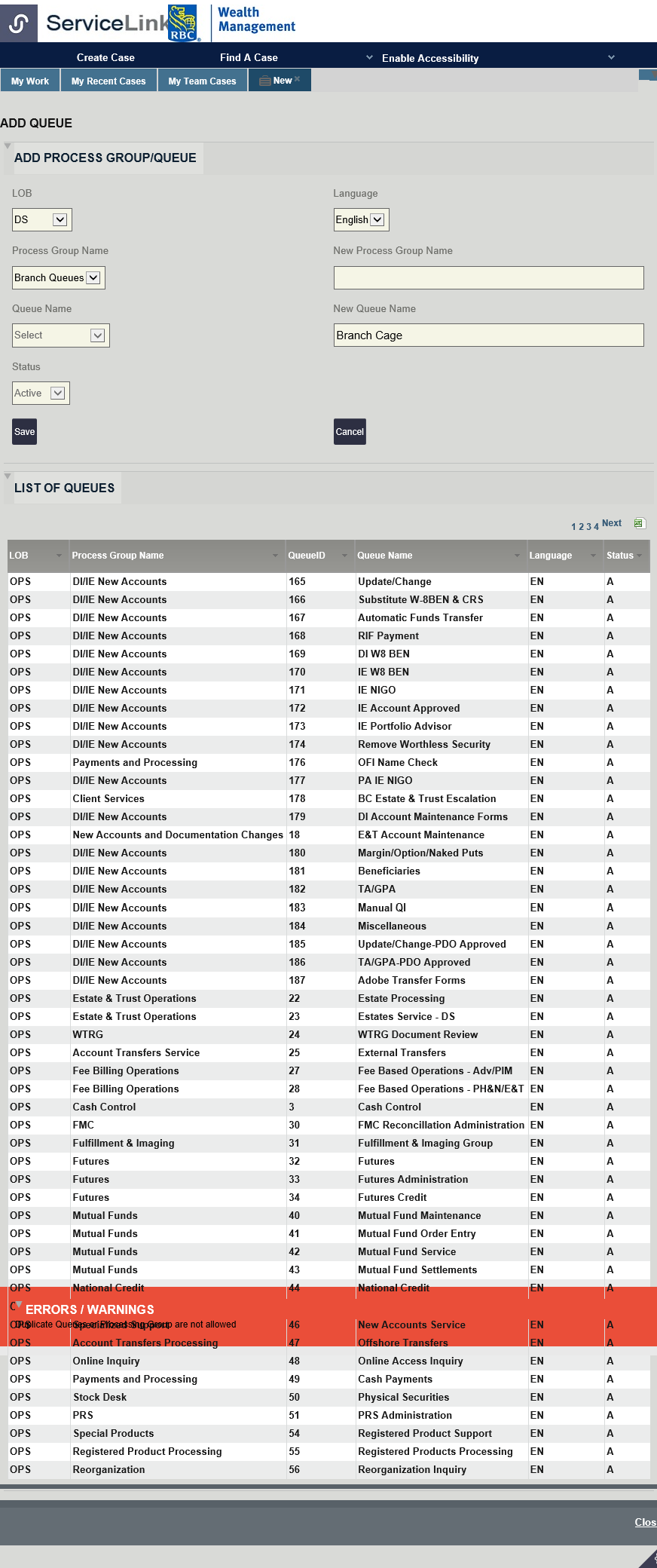The image size is (657, 1568).
Task: Click 'Mutual Fund Order Entry' queue name
Action: [x=417, y=1234]
